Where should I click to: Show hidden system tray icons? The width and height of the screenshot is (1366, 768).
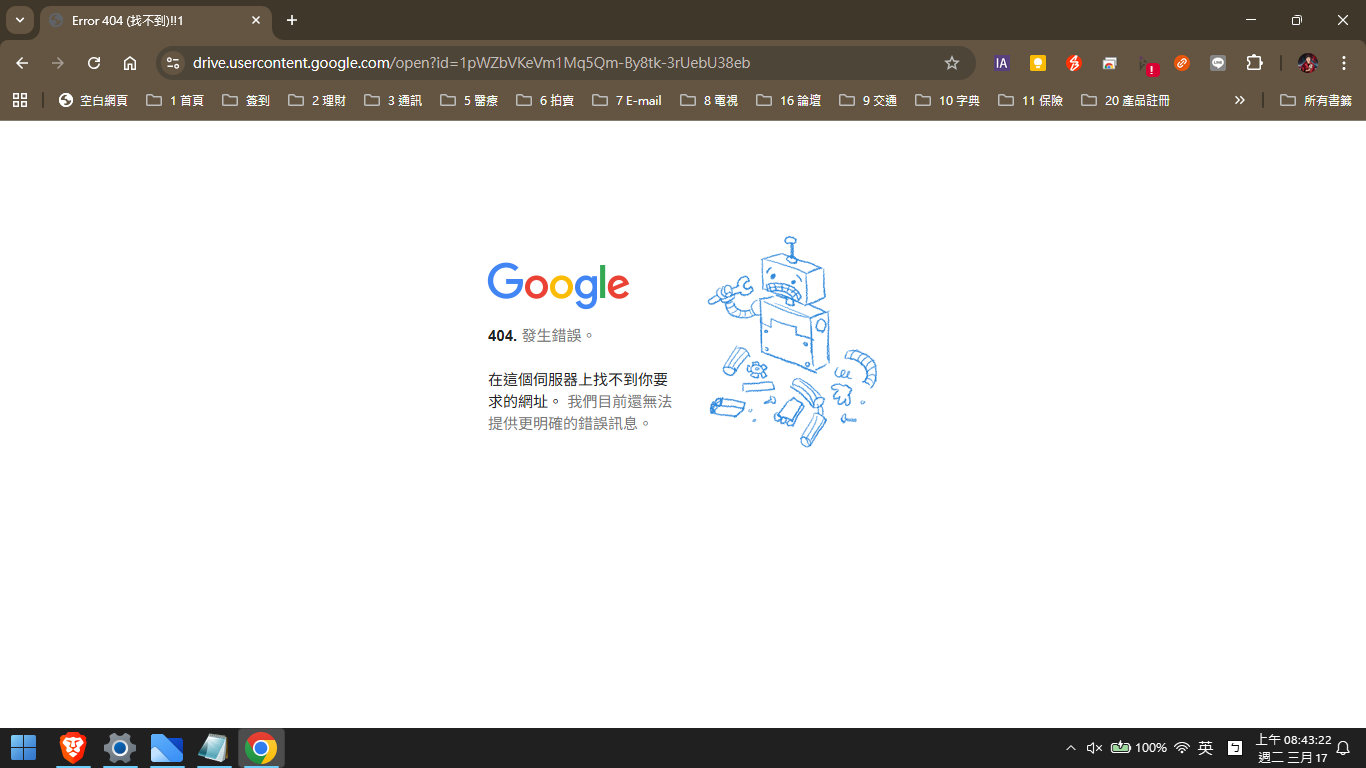[1071, 748]
